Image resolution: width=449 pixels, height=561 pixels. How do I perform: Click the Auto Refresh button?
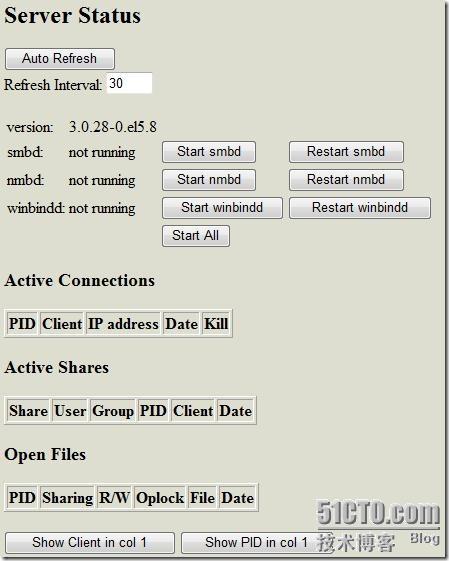tap(60, 59)
